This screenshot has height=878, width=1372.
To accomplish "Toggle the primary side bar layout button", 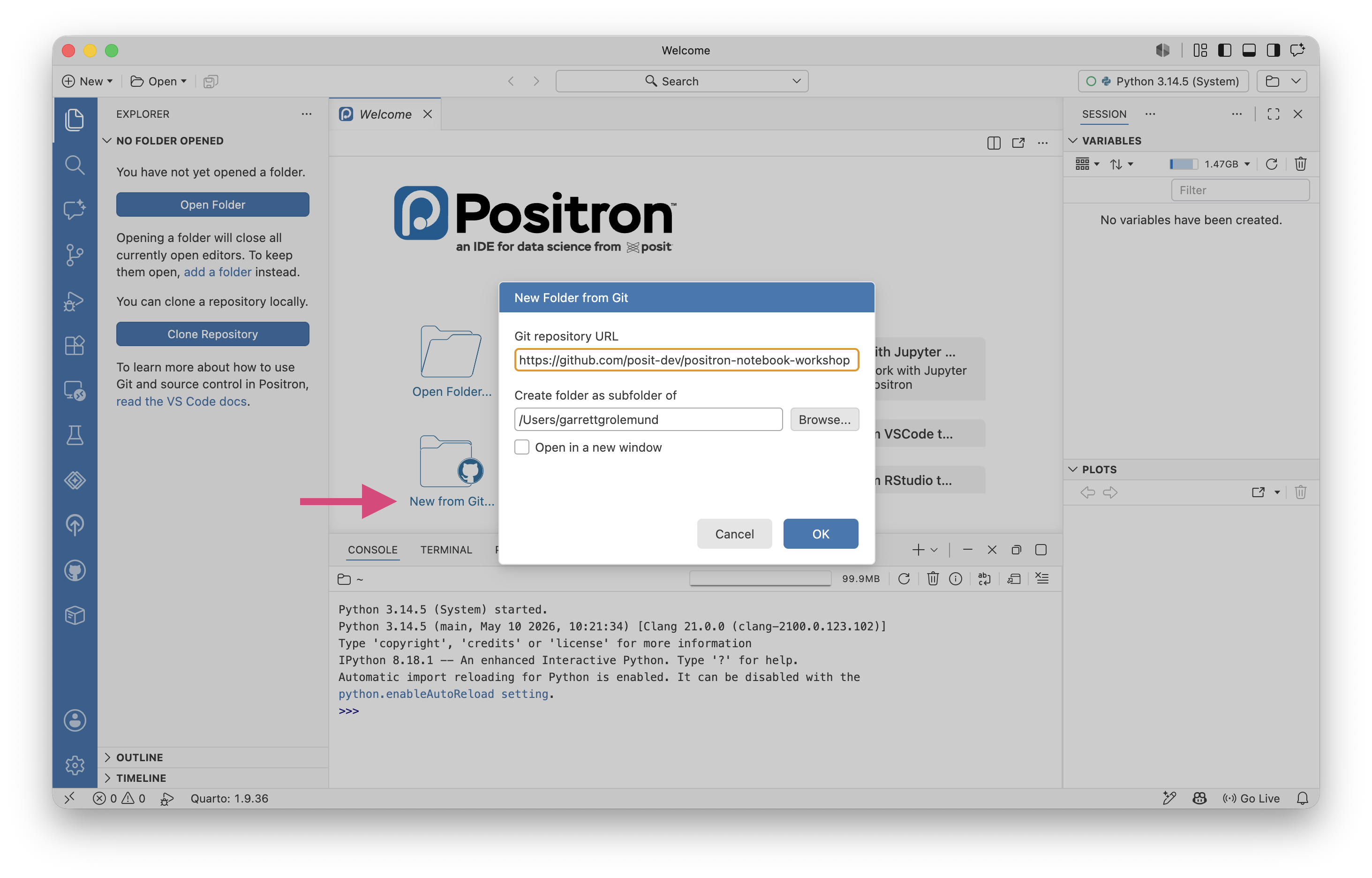I will (x=1224, y=51).
